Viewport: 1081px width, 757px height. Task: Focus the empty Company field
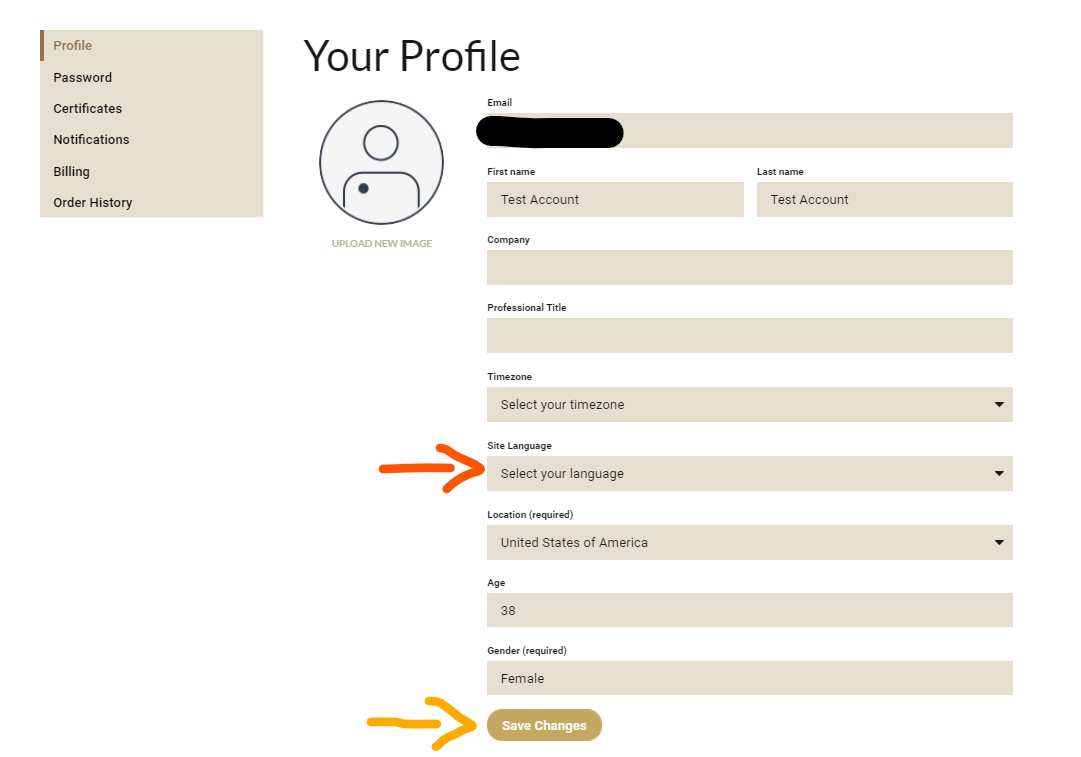pyautogui.click(x=749, y=268)
